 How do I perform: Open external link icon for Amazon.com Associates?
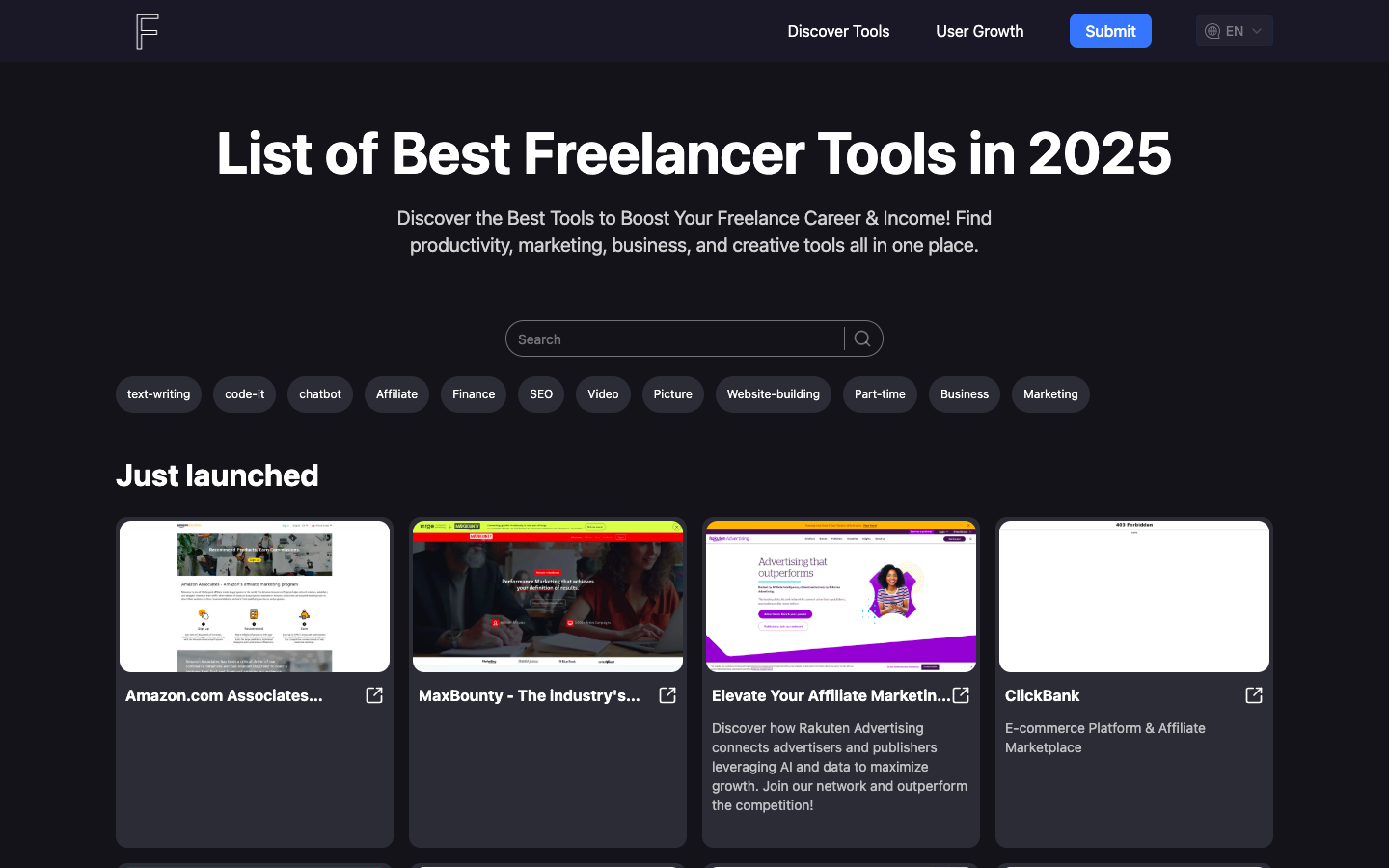[x=374, y=695]
